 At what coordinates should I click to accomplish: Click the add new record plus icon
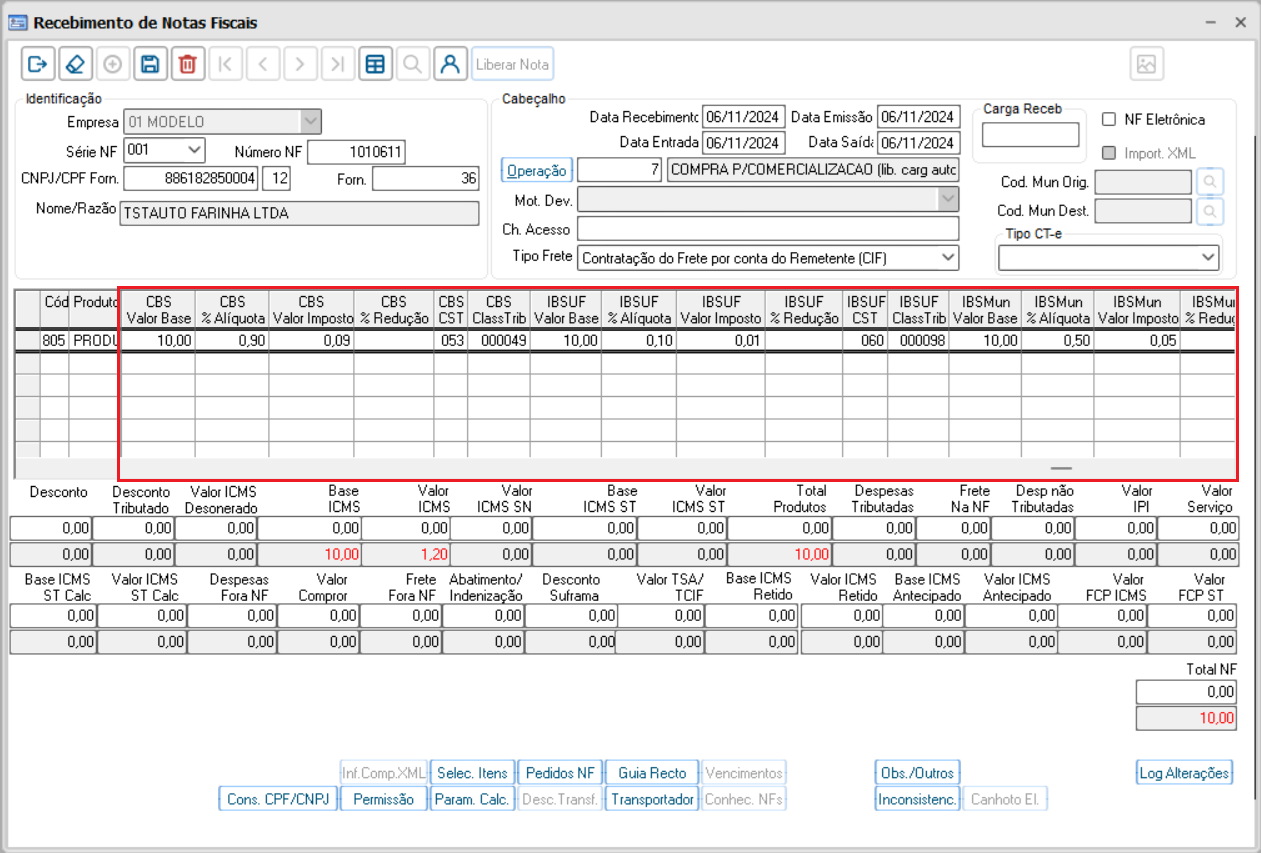click(x=113, y=64)
